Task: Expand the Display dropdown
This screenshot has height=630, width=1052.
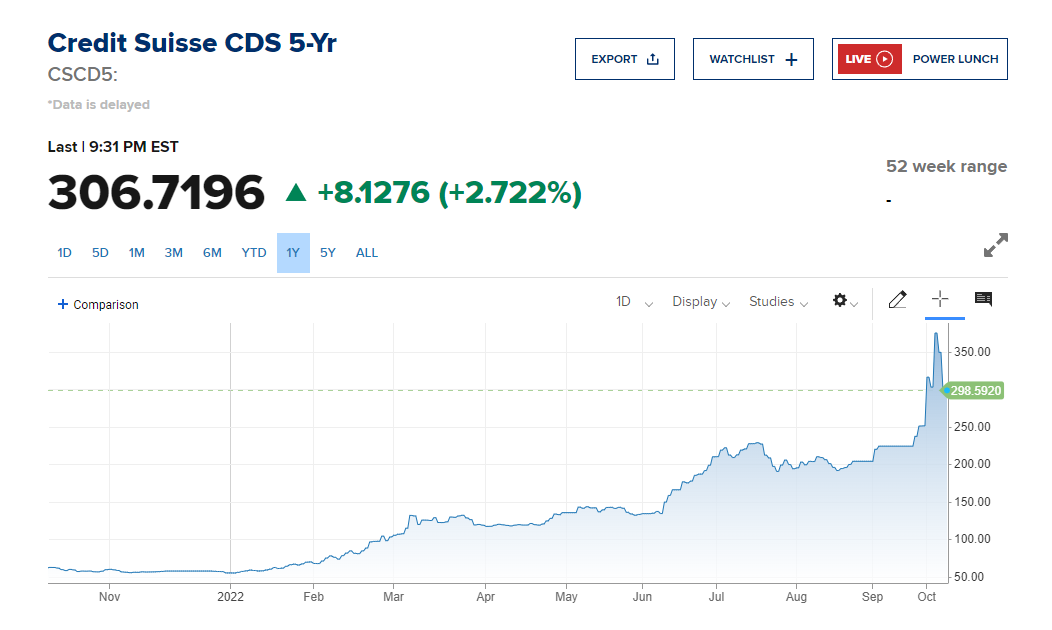Action: tap(700, 302)
